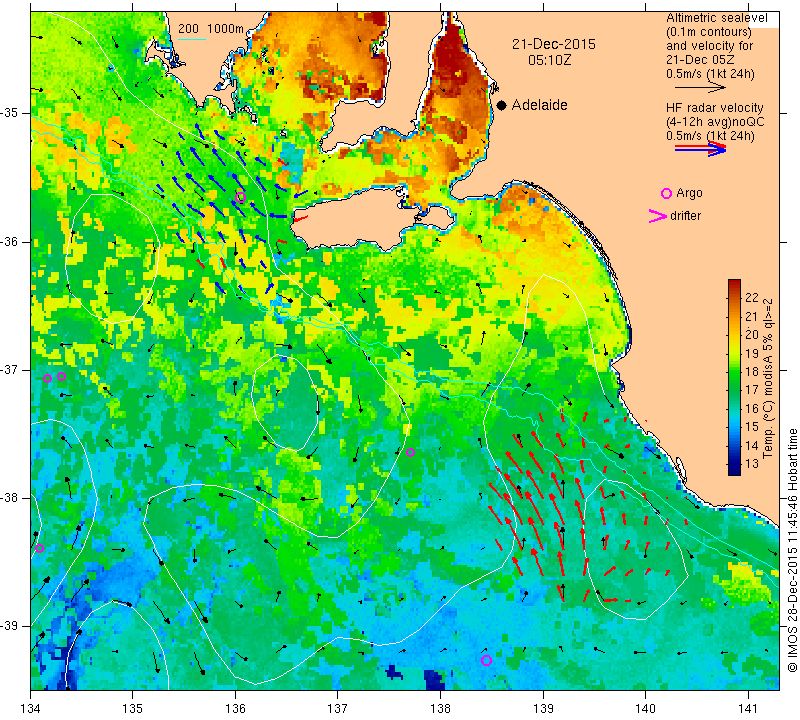800x720 pixels.
Task: Click '0.5m/s (1kt 24h)' under altimetric legend
Action: pos(710,74)
